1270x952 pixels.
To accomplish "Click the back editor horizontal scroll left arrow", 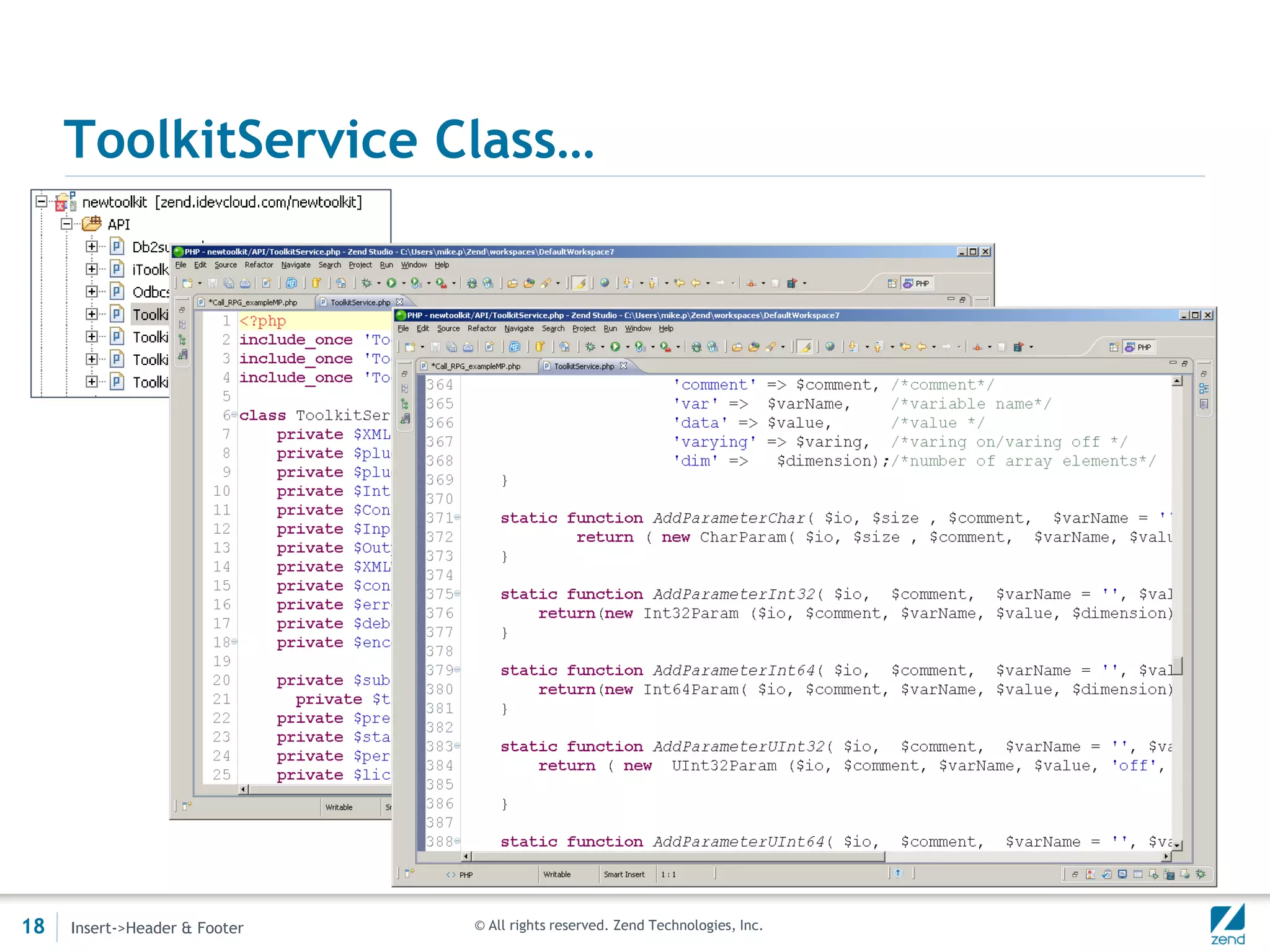I will (244, 789).
